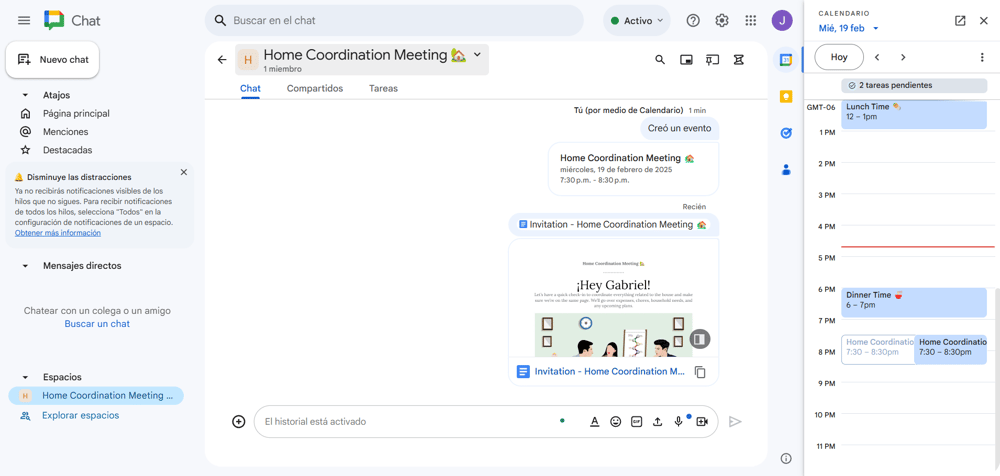
Task: Open the Dinner Time calendar event
Action: (x=914, y=302)
